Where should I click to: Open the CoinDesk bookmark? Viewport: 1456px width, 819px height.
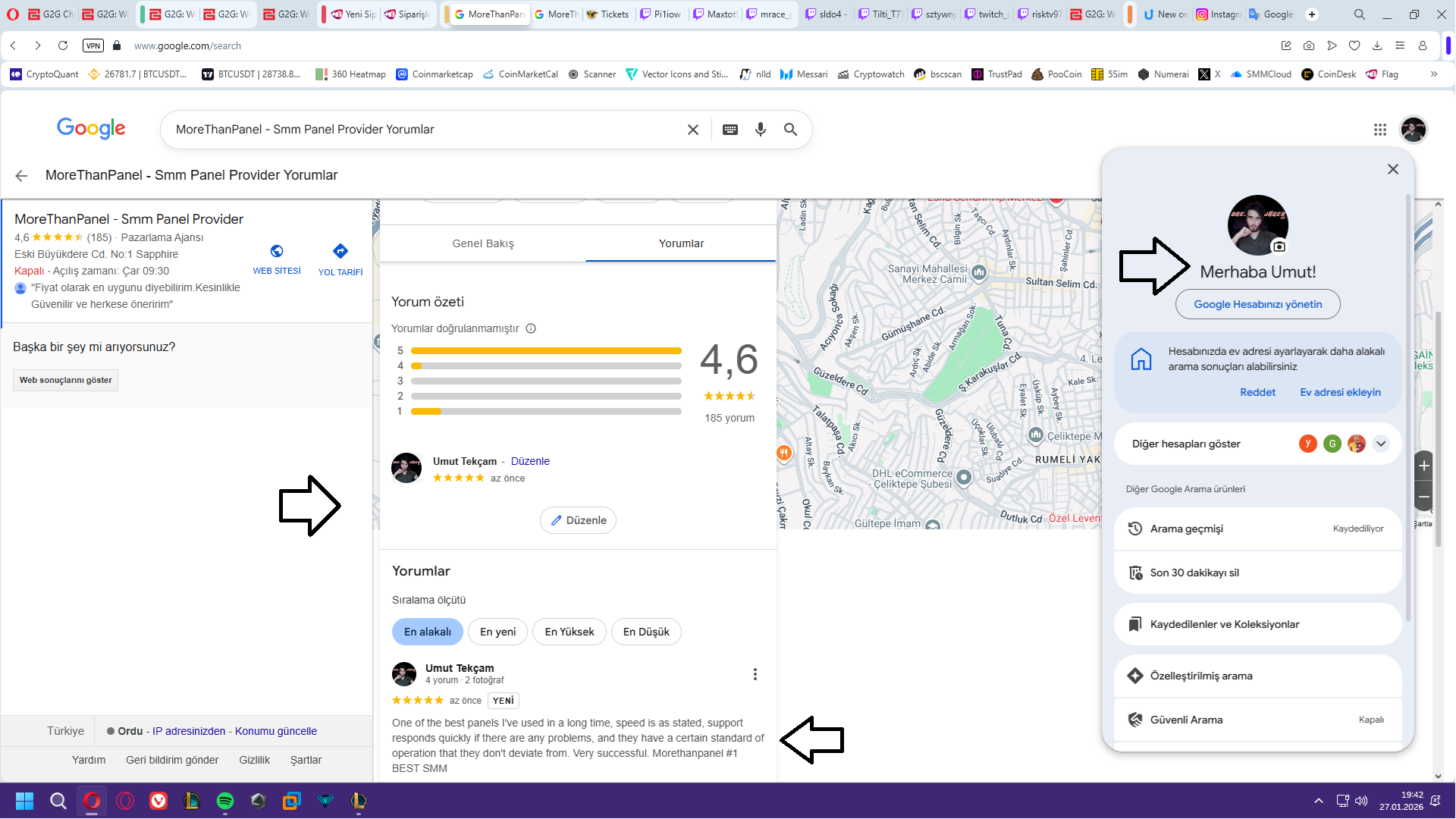1329,74
